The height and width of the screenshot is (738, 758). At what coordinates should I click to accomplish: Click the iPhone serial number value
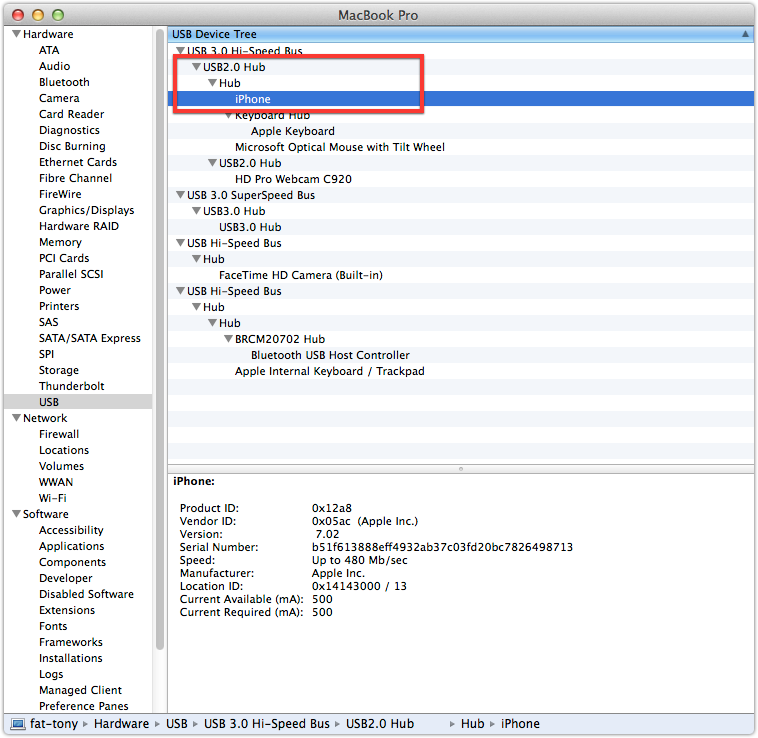(x=442, y=547)
